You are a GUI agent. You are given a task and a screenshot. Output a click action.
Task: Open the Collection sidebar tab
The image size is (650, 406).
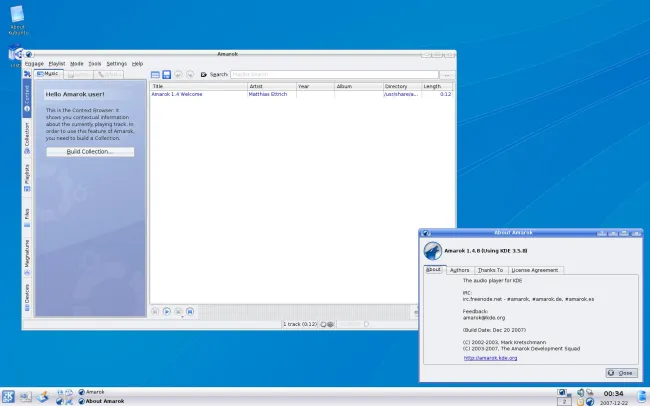27,138
